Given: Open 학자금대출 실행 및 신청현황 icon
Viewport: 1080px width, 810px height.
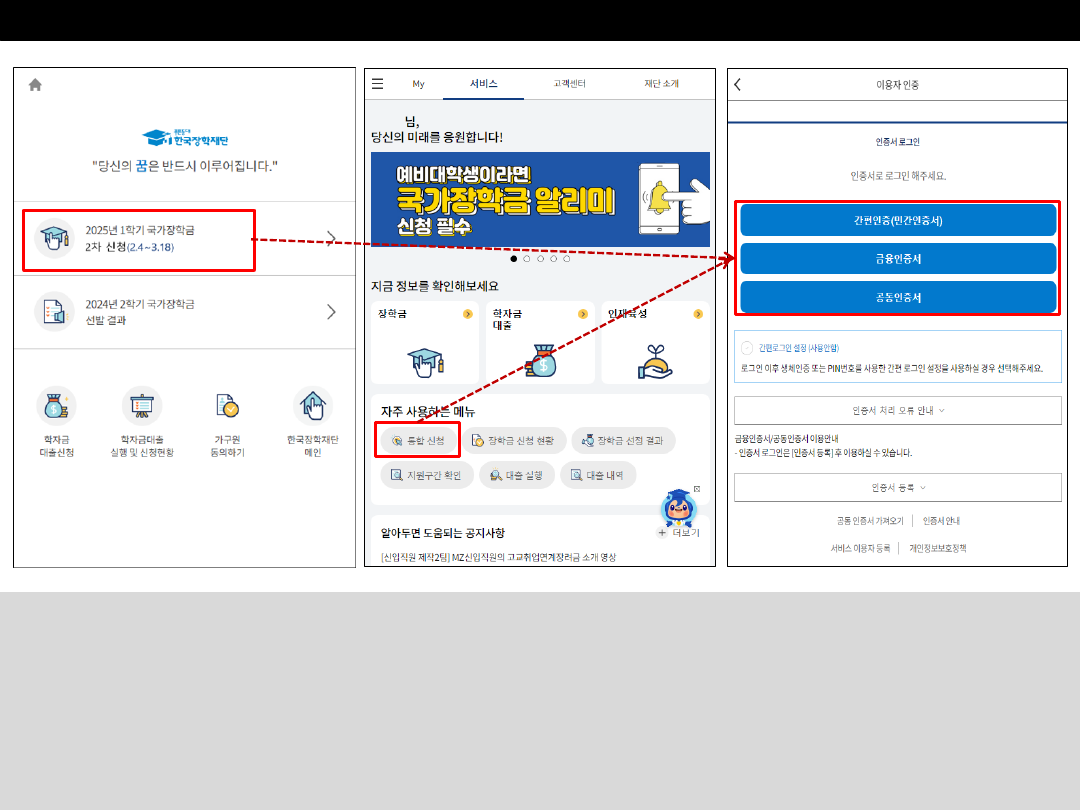Looking at the screenshot, I should tap(141, 406).
